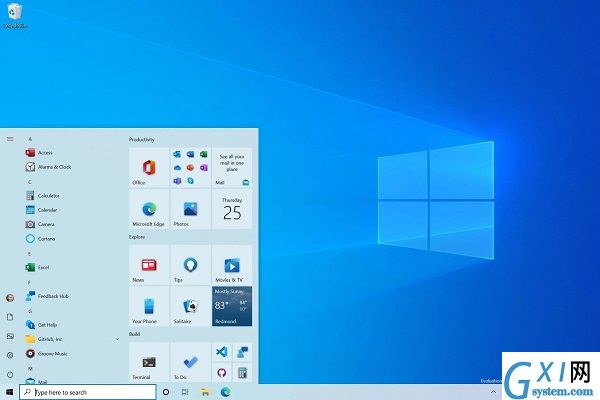Click the Windows Start button

[x=10, y=392]
